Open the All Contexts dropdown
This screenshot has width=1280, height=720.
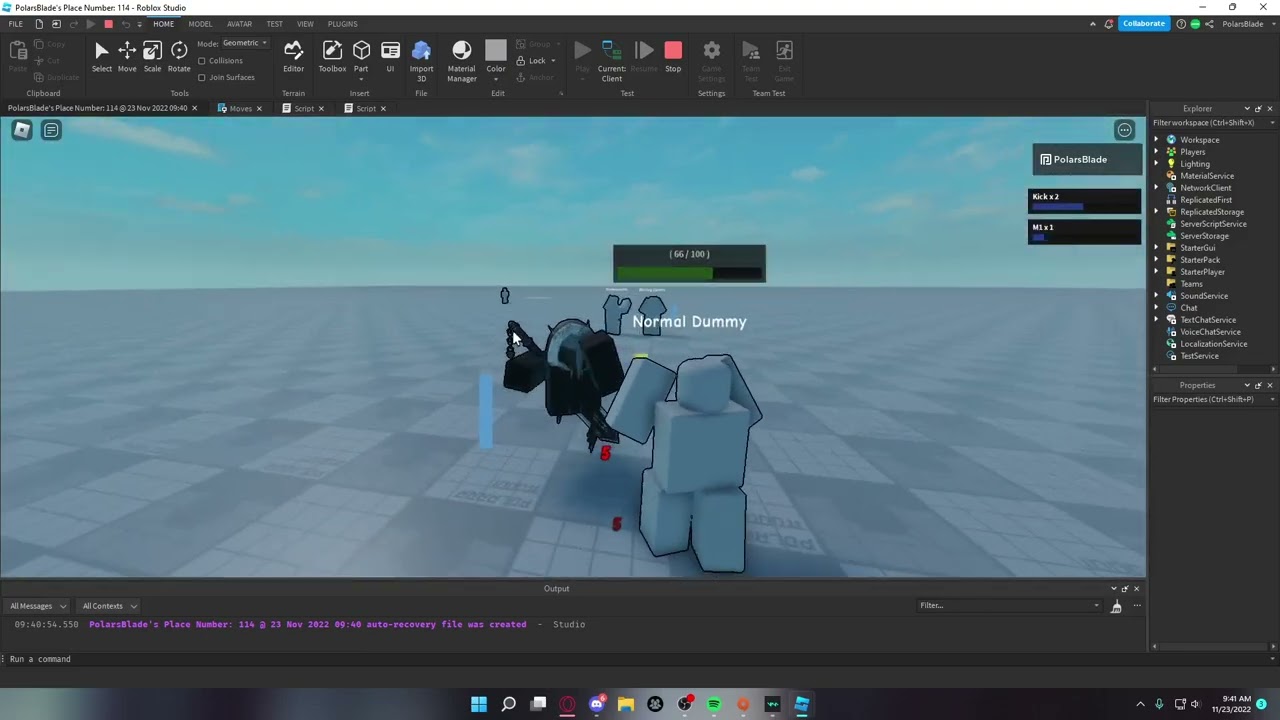[x=109, y=606]
